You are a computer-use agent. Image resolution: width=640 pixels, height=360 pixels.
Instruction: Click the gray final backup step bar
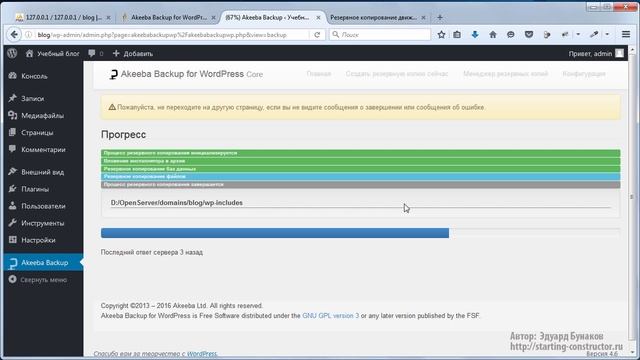click(360, 184)
